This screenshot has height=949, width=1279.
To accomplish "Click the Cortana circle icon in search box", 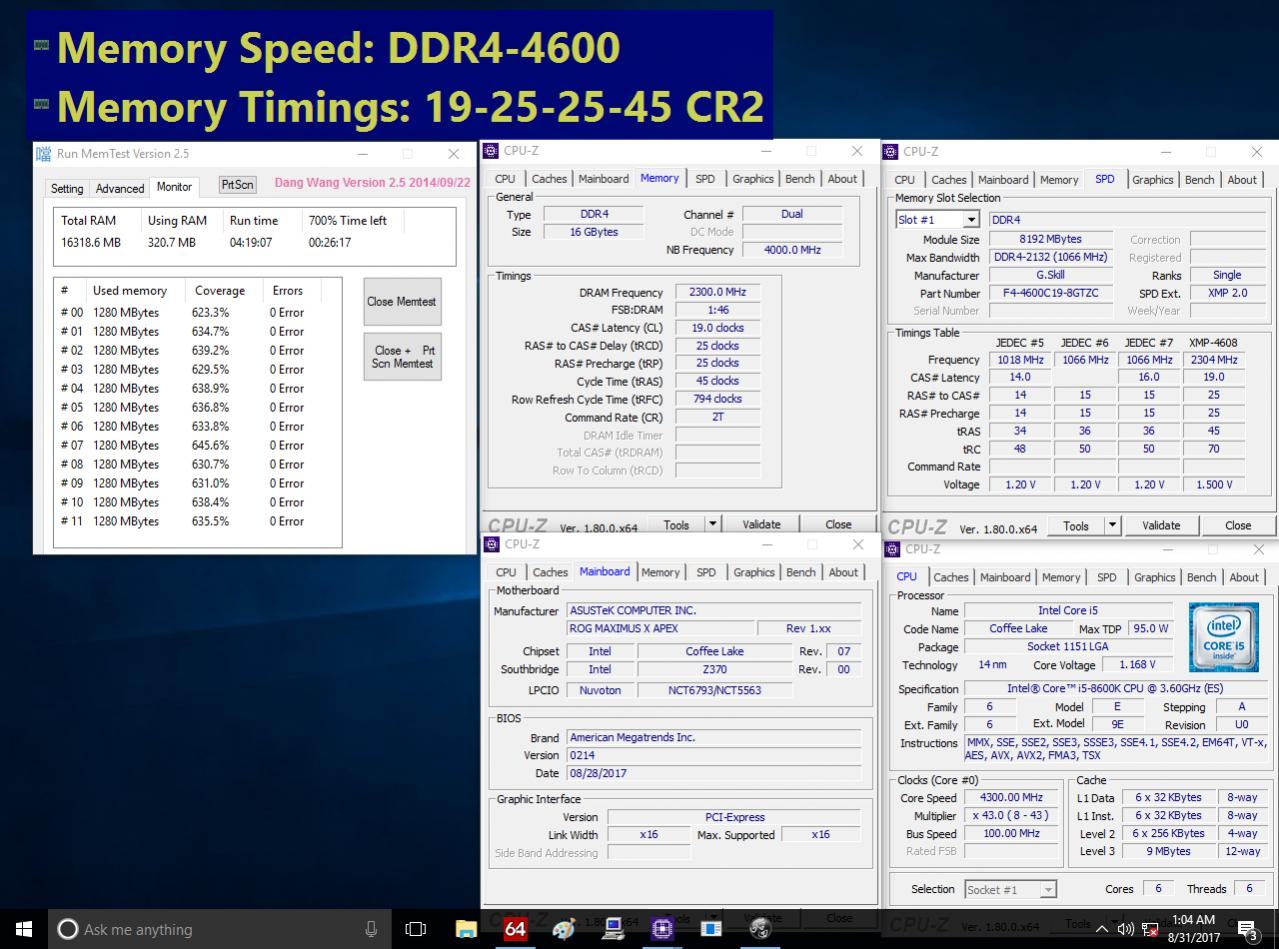I will point(68,929).
